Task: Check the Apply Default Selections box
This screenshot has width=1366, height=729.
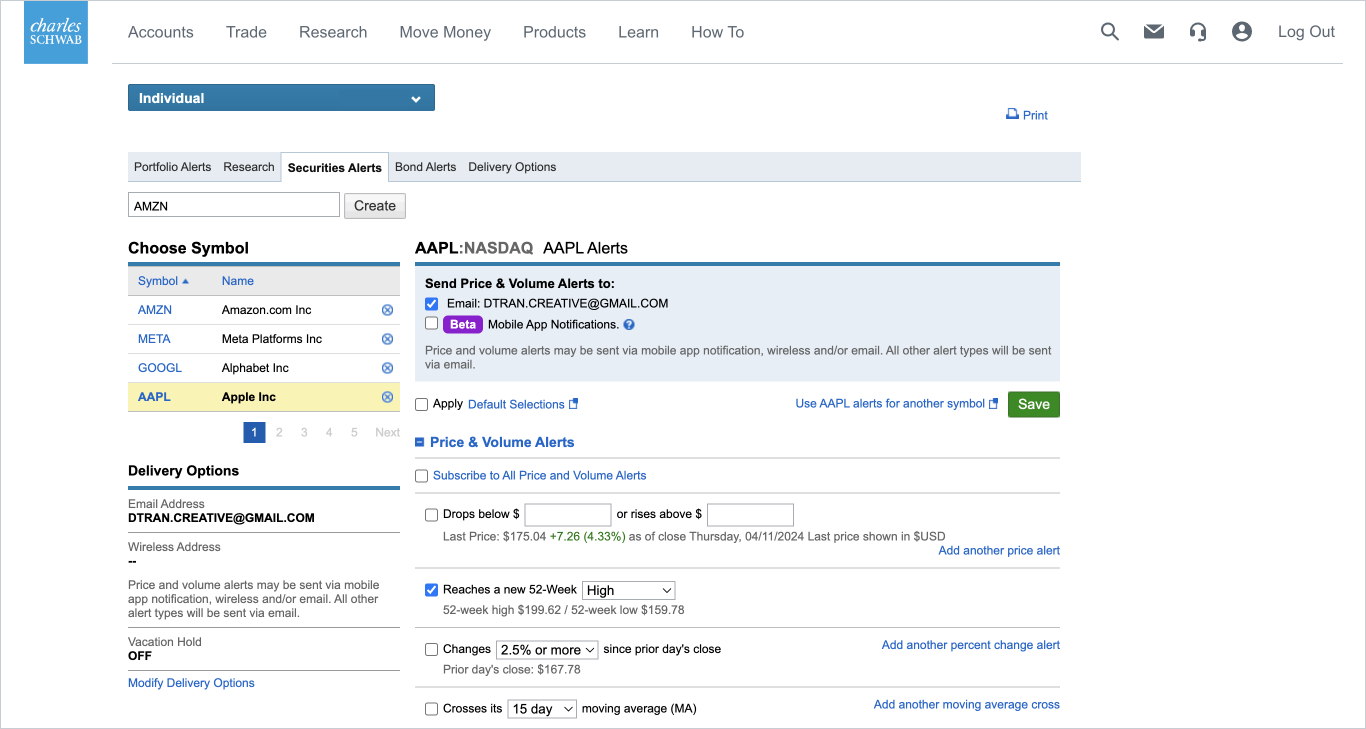Action: 422,405
